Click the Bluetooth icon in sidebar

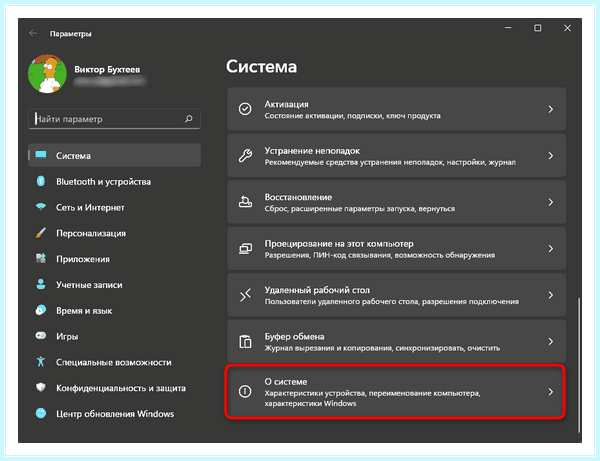[x=41, y=181]
